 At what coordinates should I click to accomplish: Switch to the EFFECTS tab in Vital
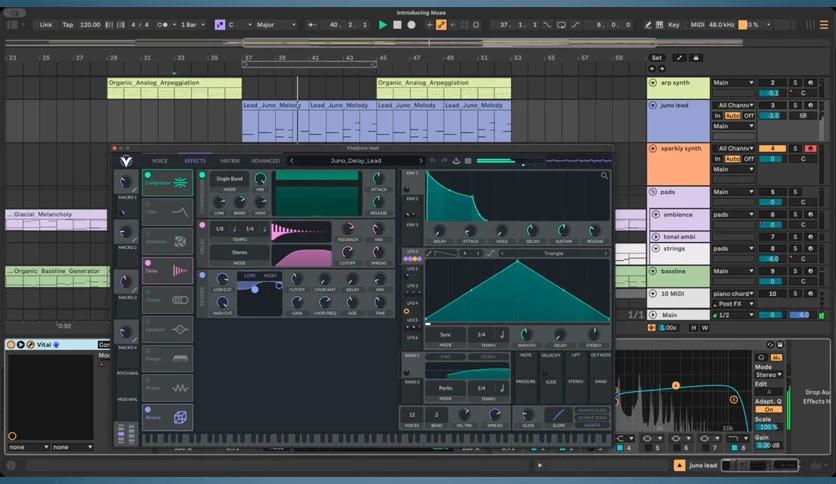click(195, 160)
